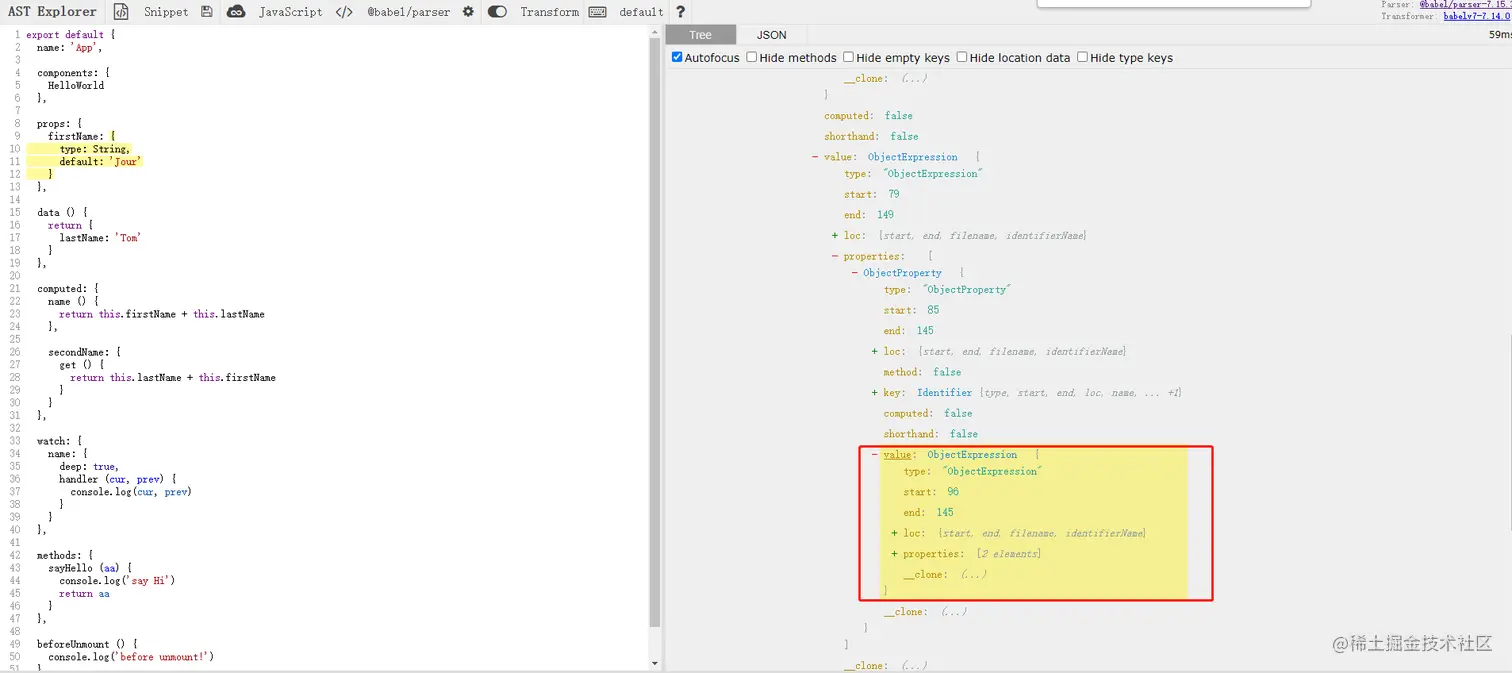This screenshot has height=673, width=1512.
Task: Expand properties [2 elements] node
Action: [x=894, y=554]
